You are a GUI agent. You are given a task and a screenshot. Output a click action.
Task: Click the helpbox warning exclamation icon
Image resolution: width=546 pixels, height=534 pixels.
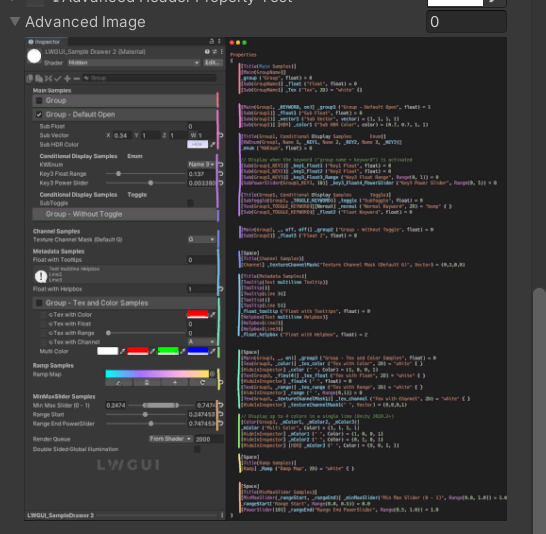[41, 276]
